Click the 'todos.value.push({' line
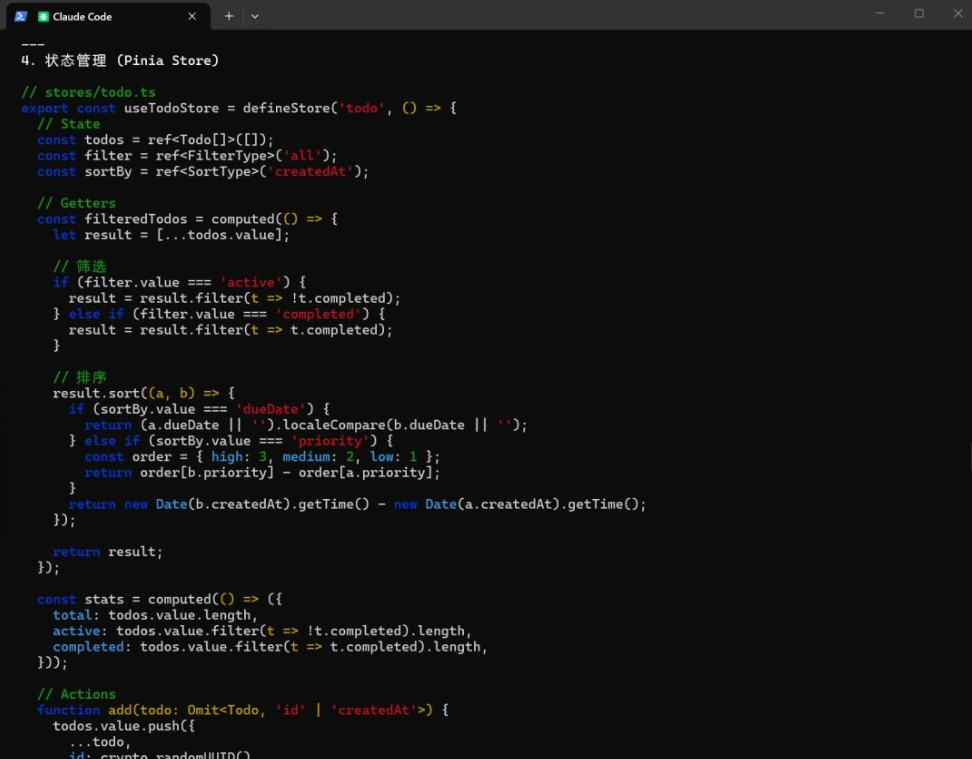This screenshot has height=759, width=972. coord(124,726)
